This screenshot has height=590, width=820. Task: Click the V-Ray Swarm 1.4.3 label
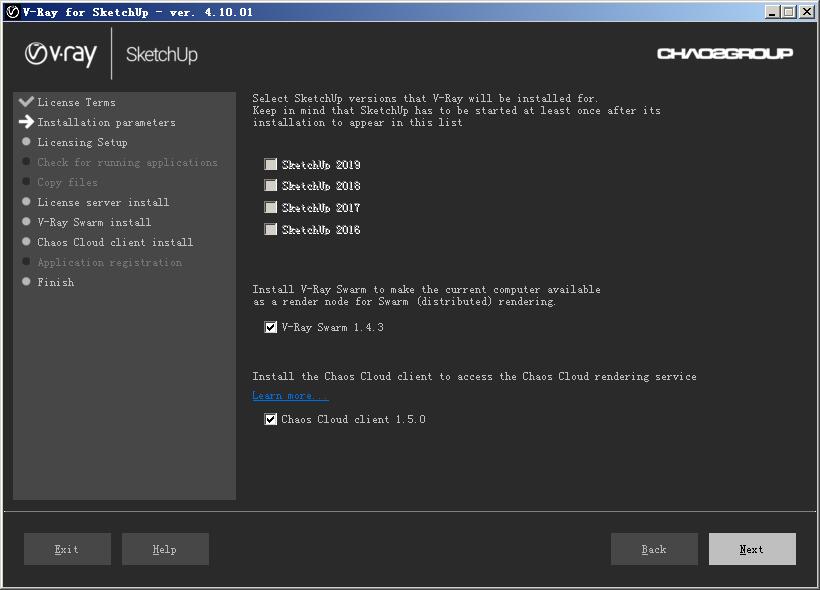pos(333,327)
